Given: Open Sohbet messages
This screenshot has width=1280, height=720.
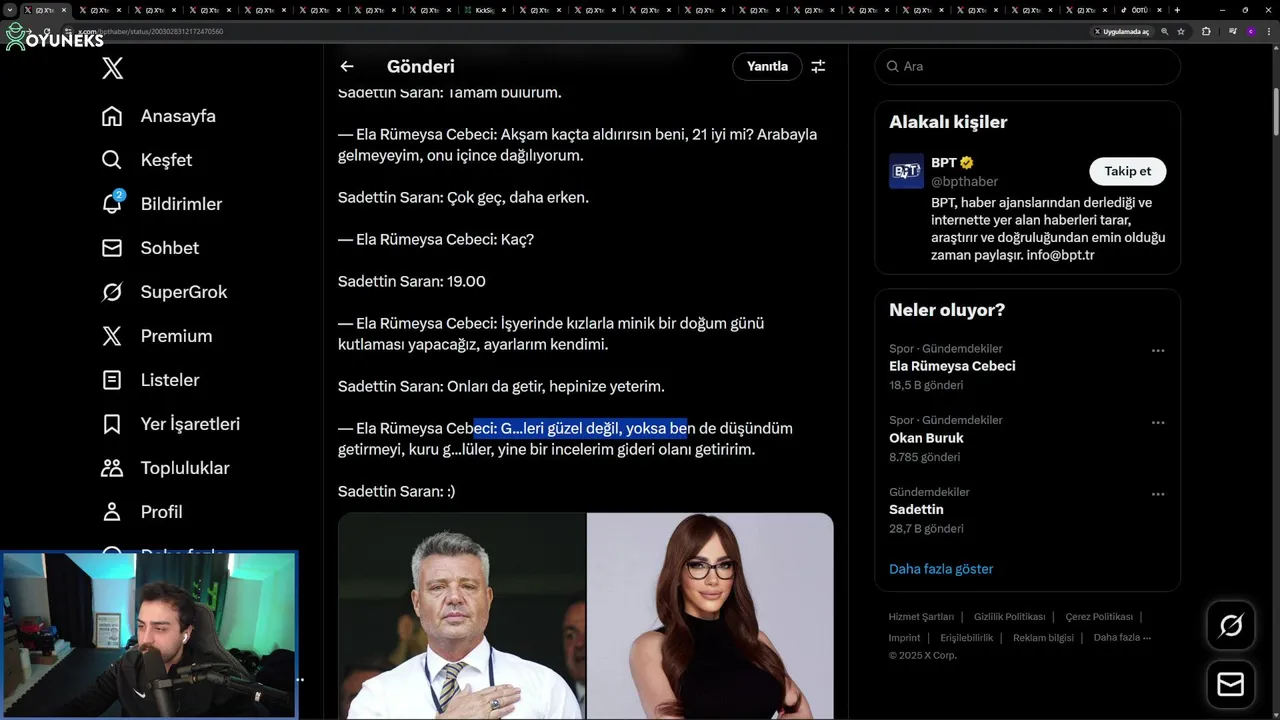Looking at the screenshot, I should pos(150,248).
